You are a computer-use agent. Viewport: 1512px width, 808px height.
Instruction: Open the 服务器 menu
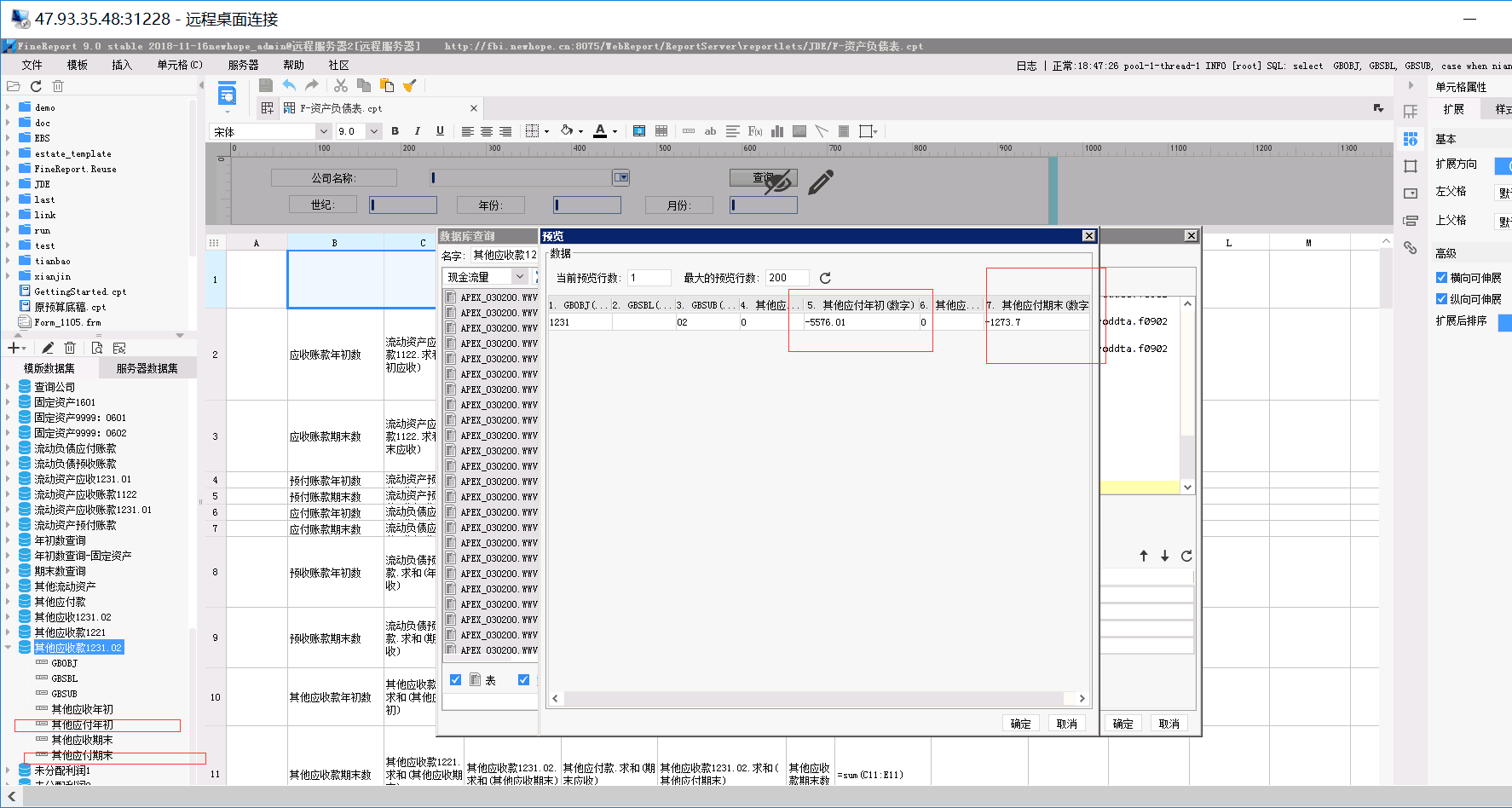tap(243, 65)
